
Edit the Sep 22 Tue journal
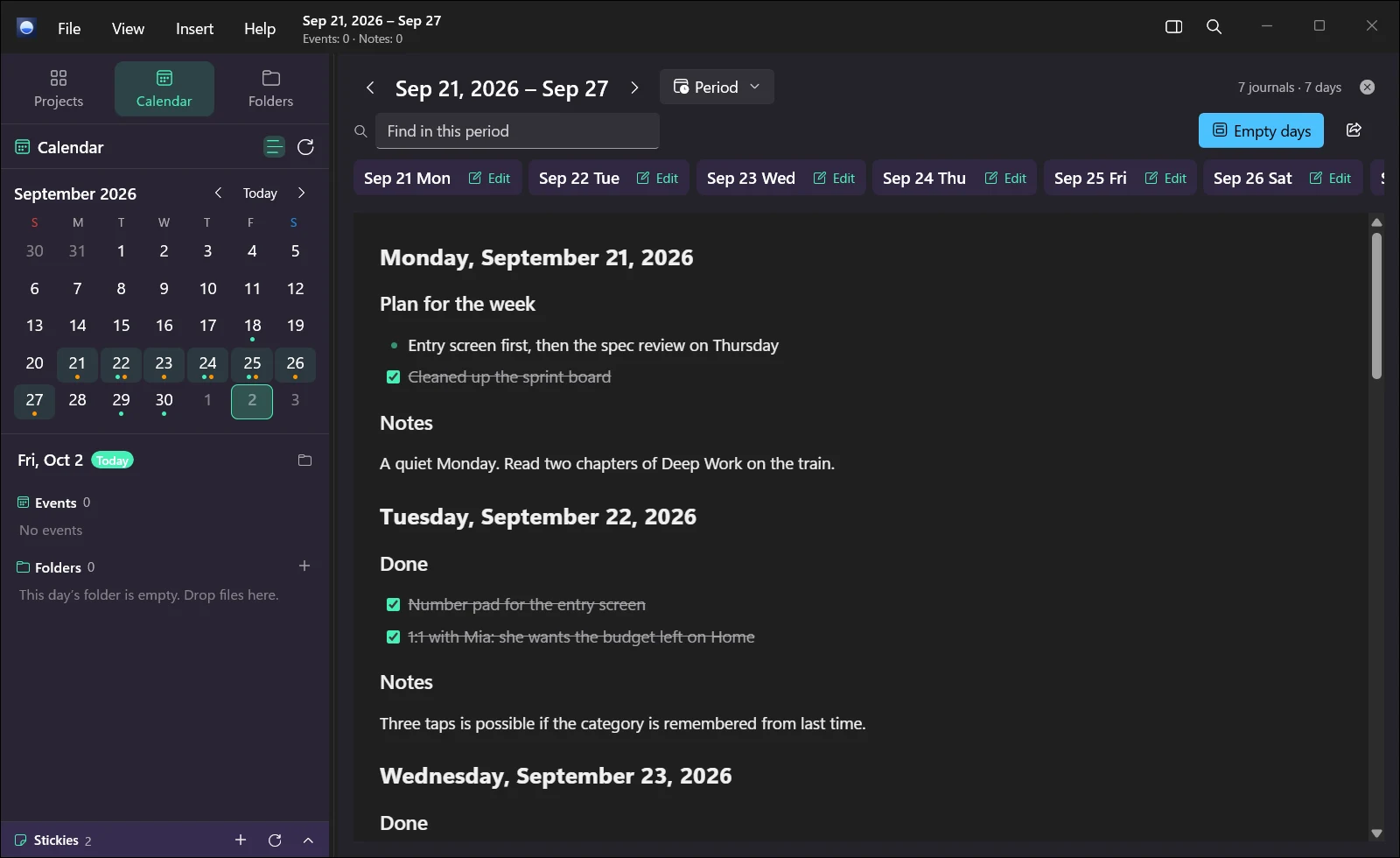[x=658, y=178]
